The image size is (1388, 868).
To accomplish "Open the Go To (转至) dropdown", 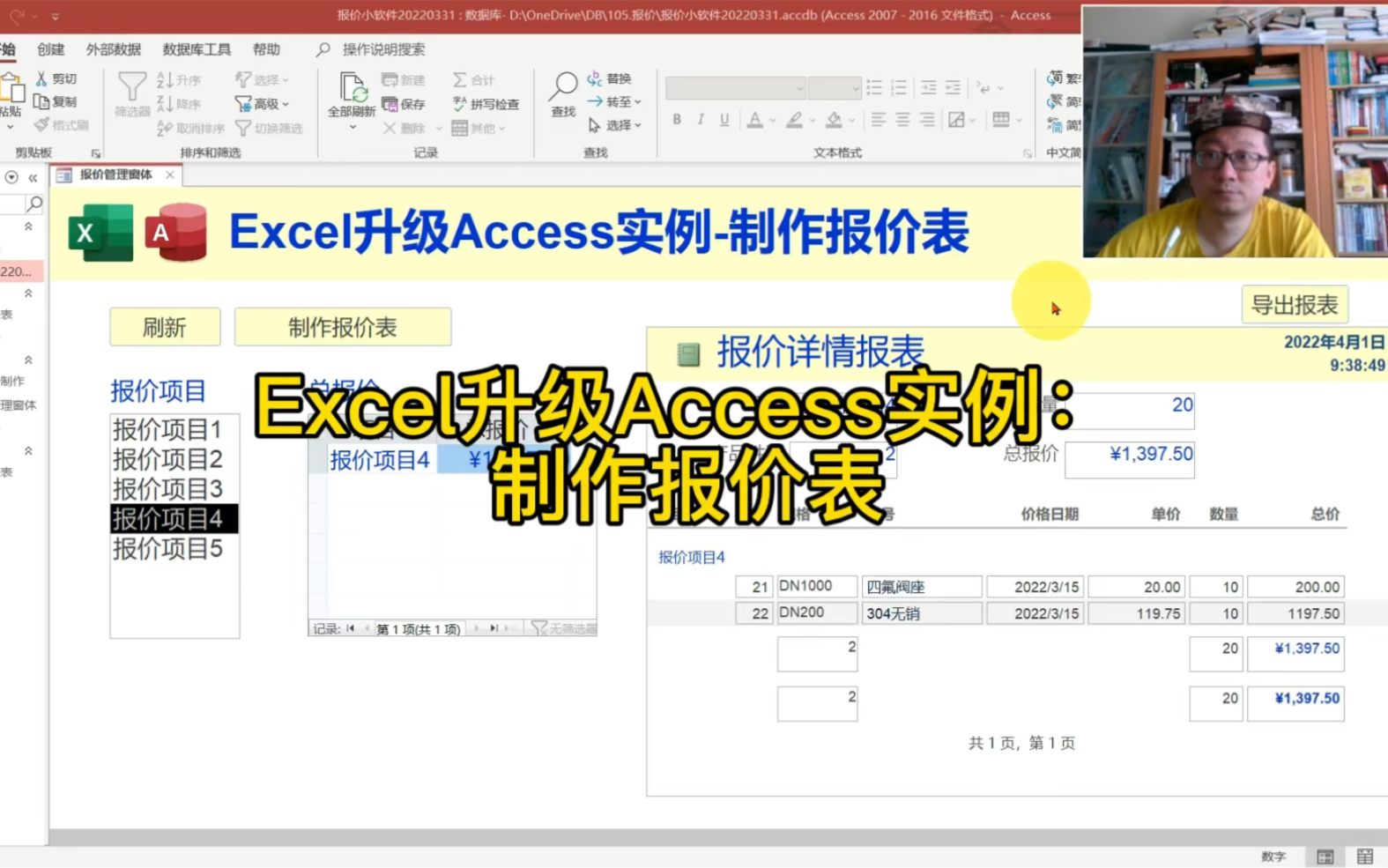I will pos(614,101).
